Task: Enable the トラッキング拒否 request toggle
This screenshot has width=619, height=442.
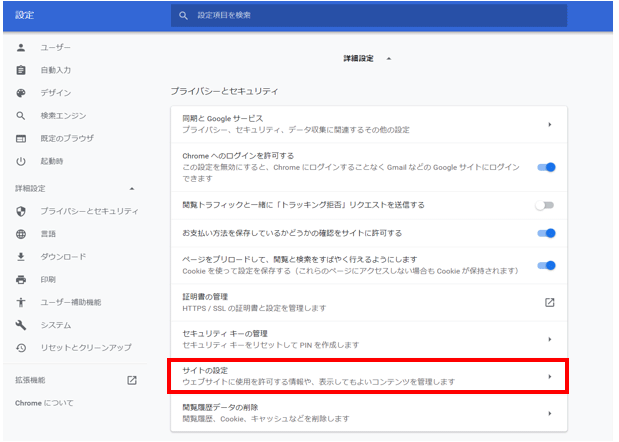Action: click(x=545, y=205)
